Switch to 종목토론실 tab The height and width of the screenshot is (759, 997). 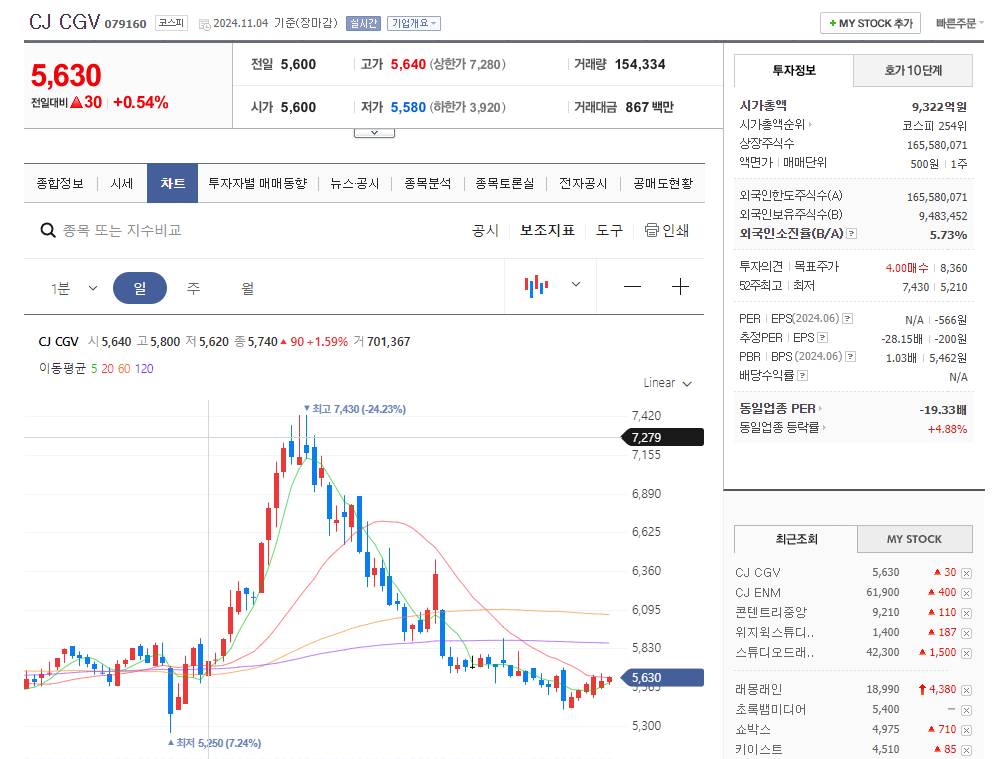(505, 184)
